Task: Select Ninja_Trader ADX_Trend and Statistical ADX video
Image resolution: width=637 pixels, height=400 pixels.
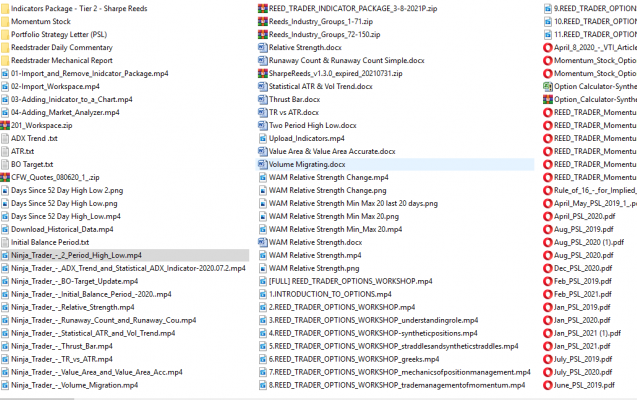Action: (x=128, y=268)
